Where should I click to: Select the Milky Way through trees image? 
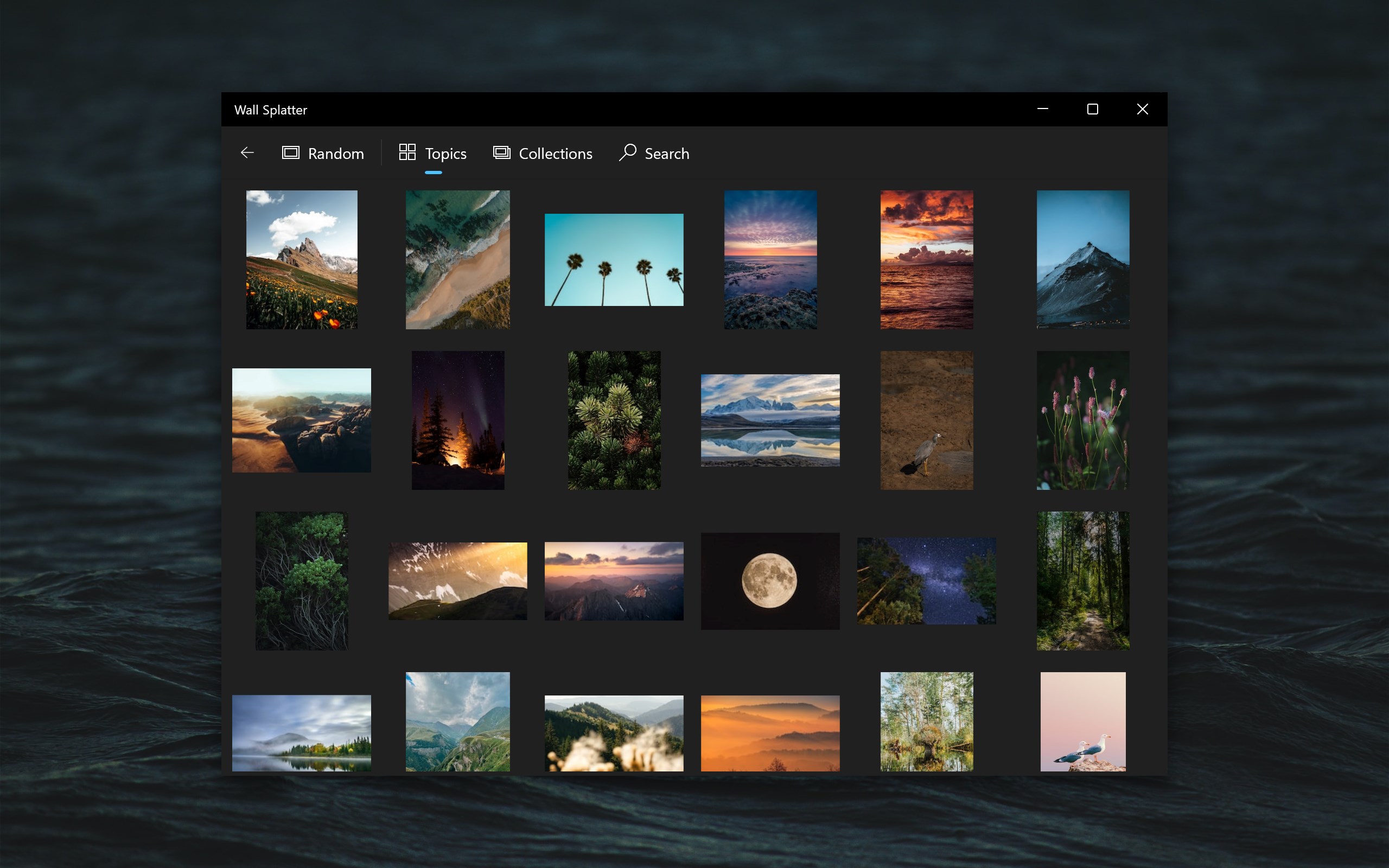tap(926, 580)
